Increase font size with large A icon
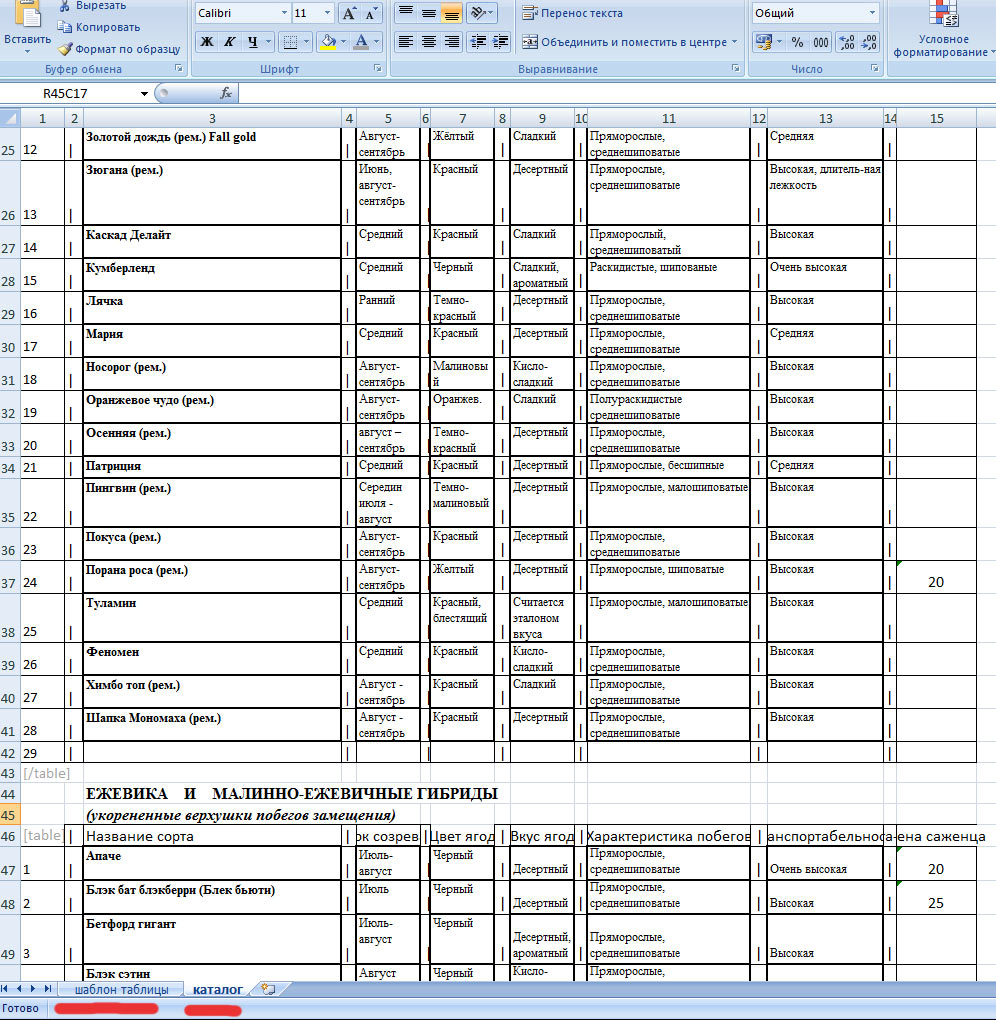 click(349, 13)
